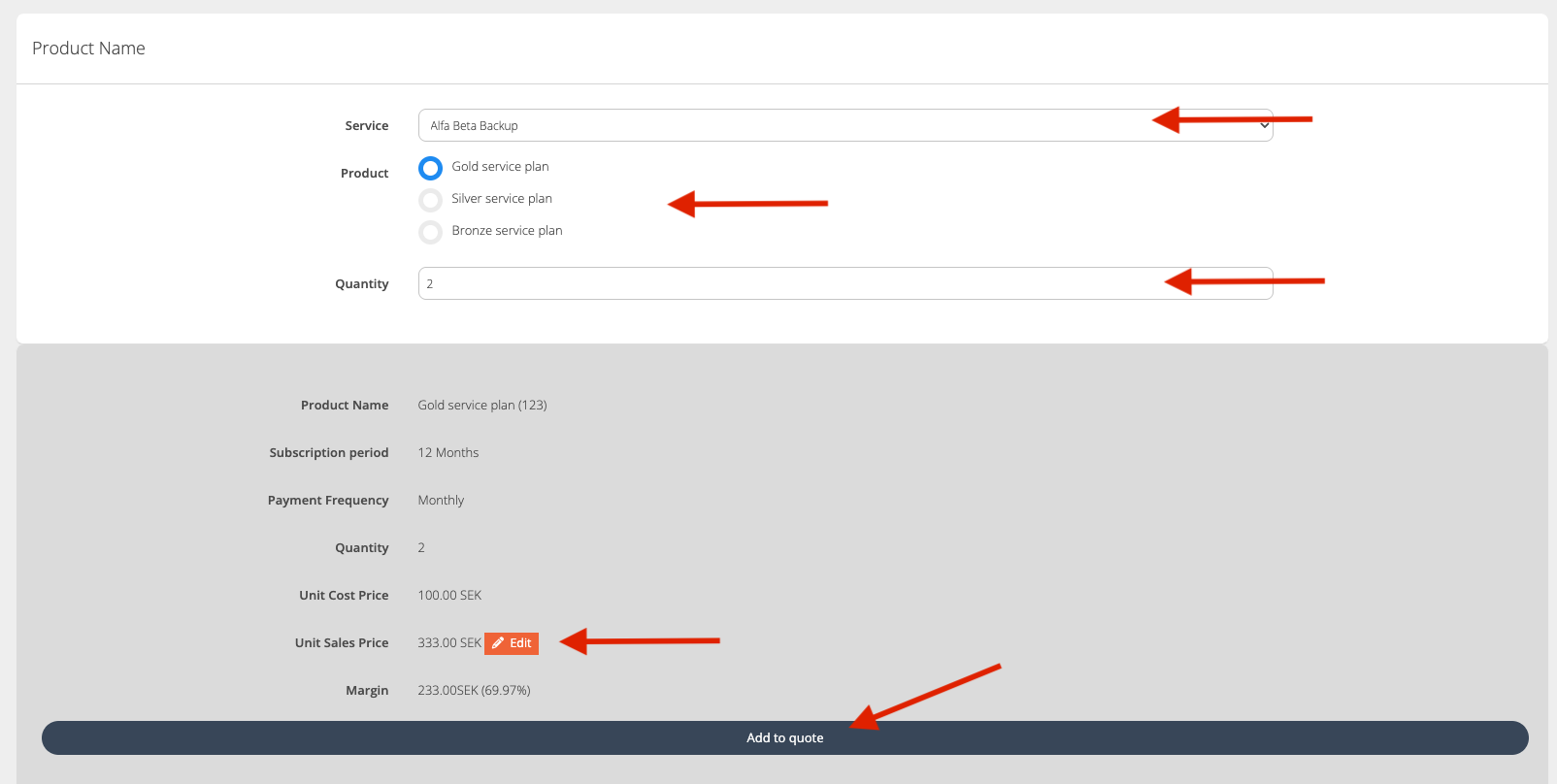The image size is (1557, 784).
Task: Click the Product Name heading at top
Action: pos(88,49)
